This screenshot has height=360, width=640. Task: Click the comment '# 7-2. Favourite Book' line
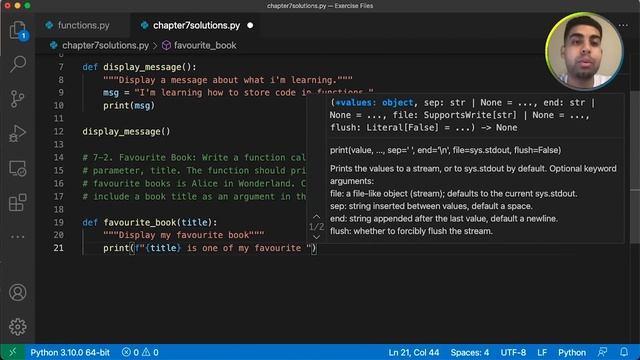[x=194, y=157]
